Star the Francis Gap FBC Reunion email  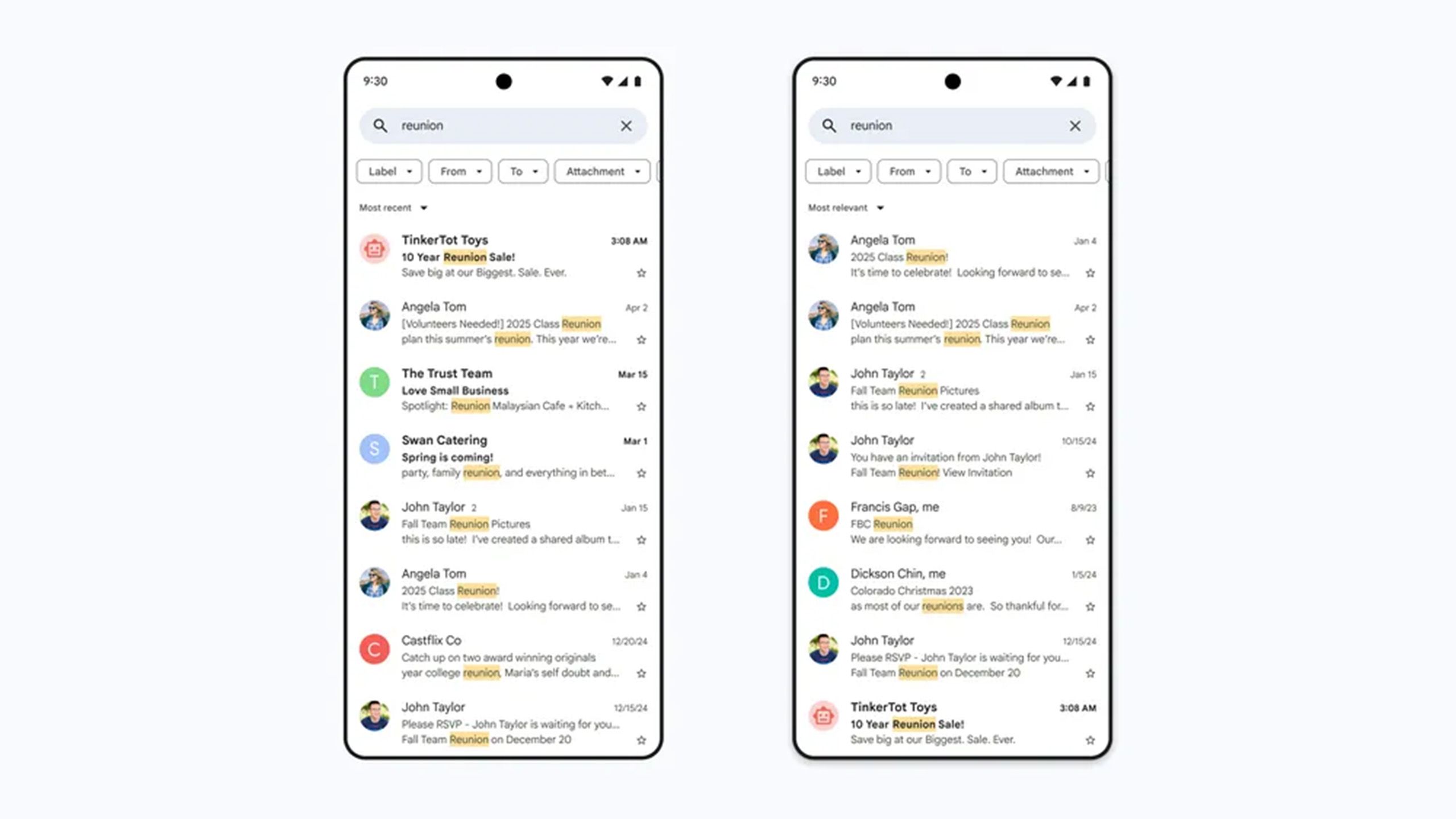click(x=1089, y=540)
